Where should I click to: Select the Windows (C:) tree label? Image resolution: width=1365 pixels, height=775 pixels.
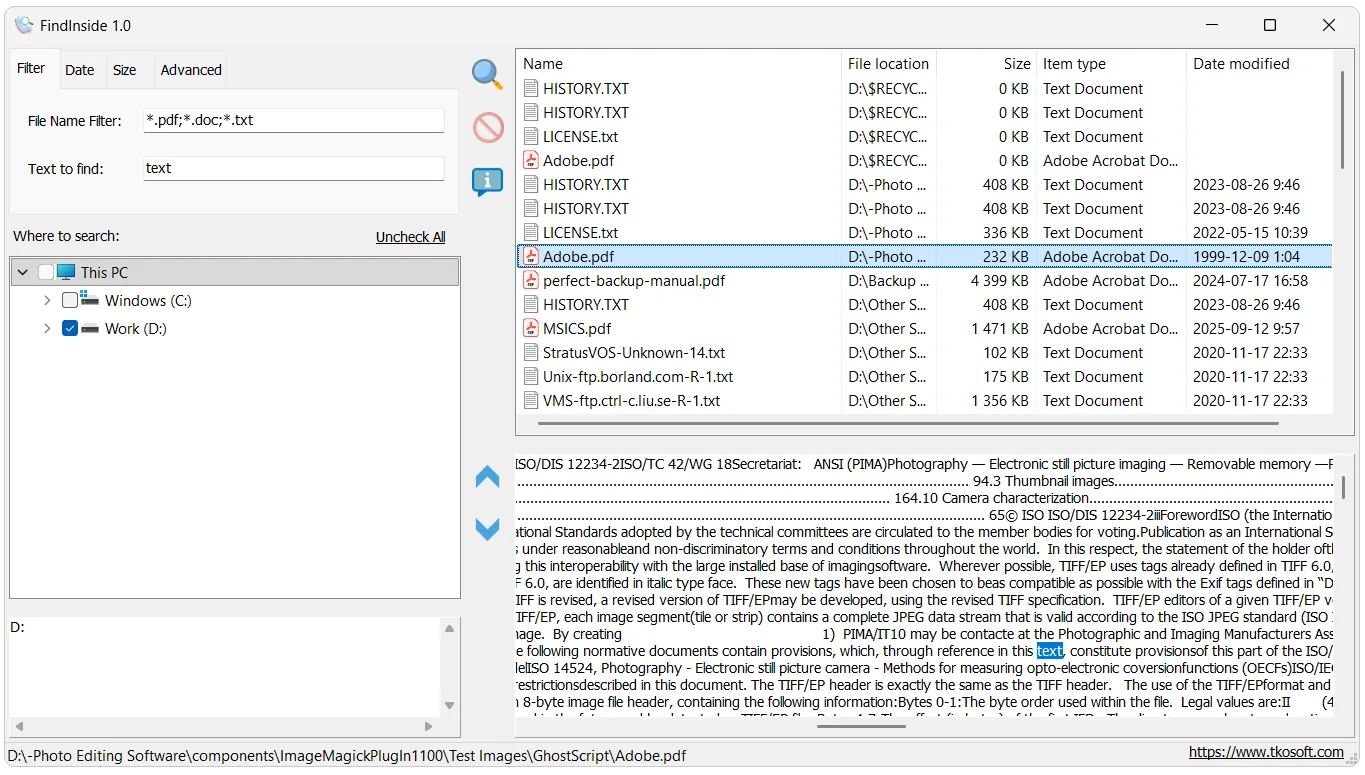pos(148,300)
